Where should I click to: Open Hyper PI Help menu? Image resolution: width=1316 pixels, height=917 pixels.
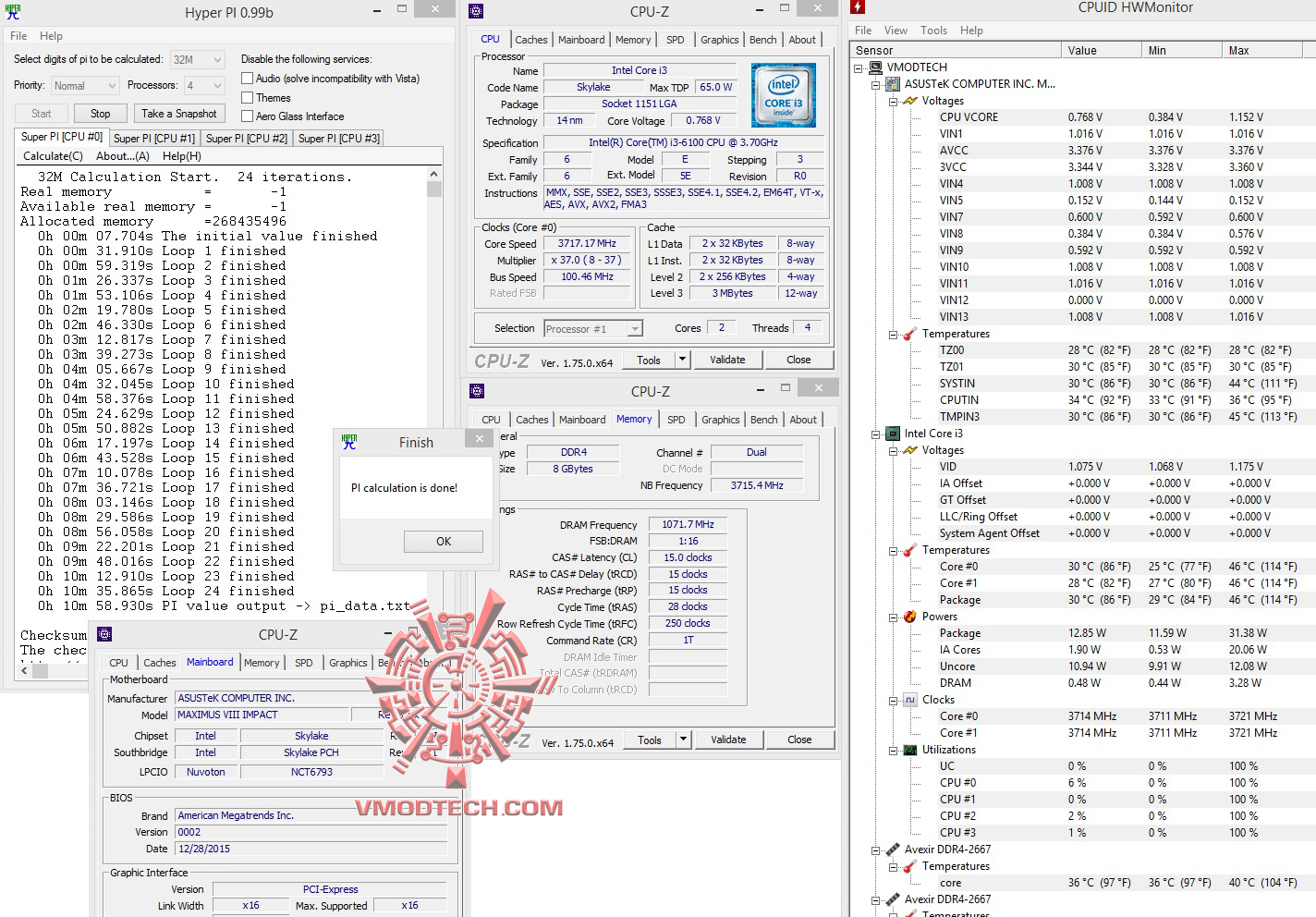[51, 36]
